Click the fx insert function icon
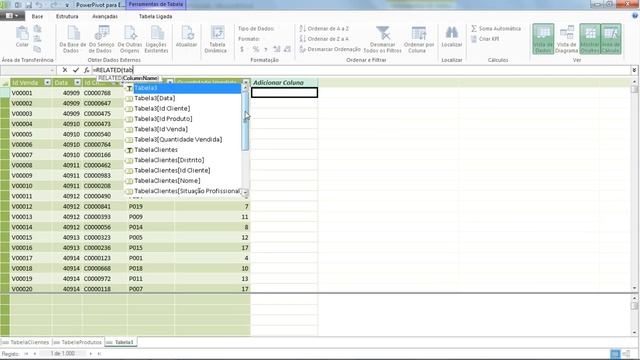 pyautogui.click(x=87, y=70)
